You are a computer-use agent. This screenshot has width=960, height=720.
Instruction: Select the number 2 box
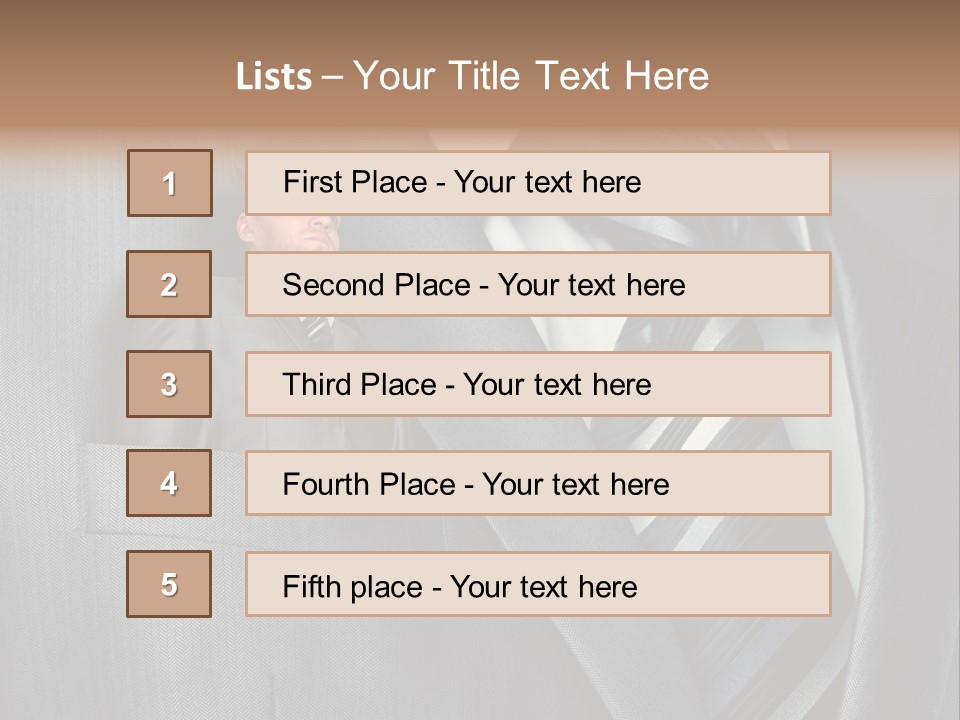[169, 284]
